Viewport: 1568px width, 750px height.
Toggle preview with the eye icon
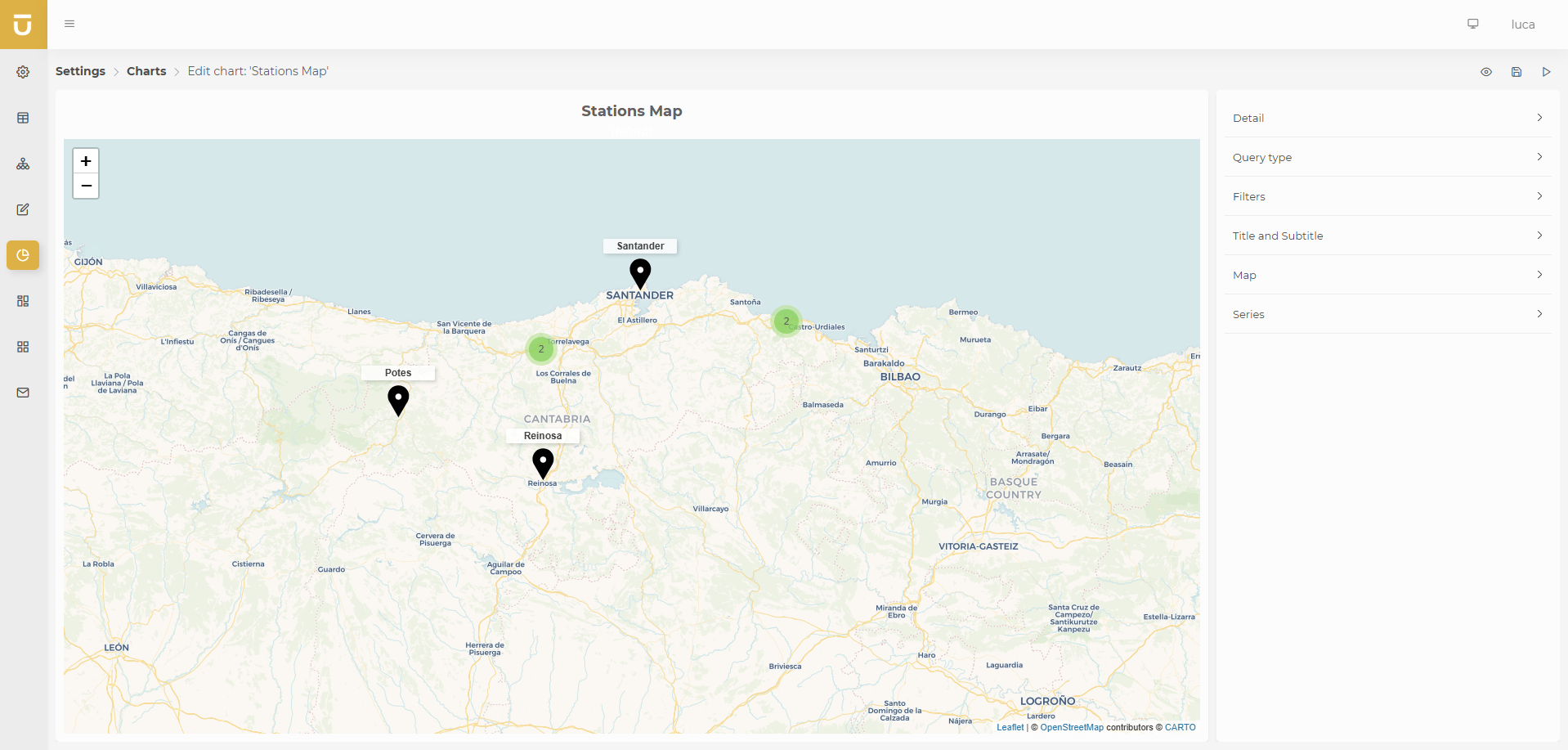(x=1486, y=72)
